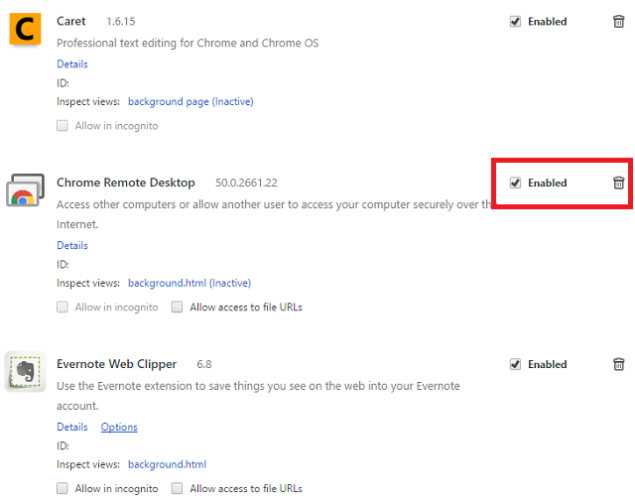
Task: Remove Caret using its trash icon
Action: (x=618, y=21)
